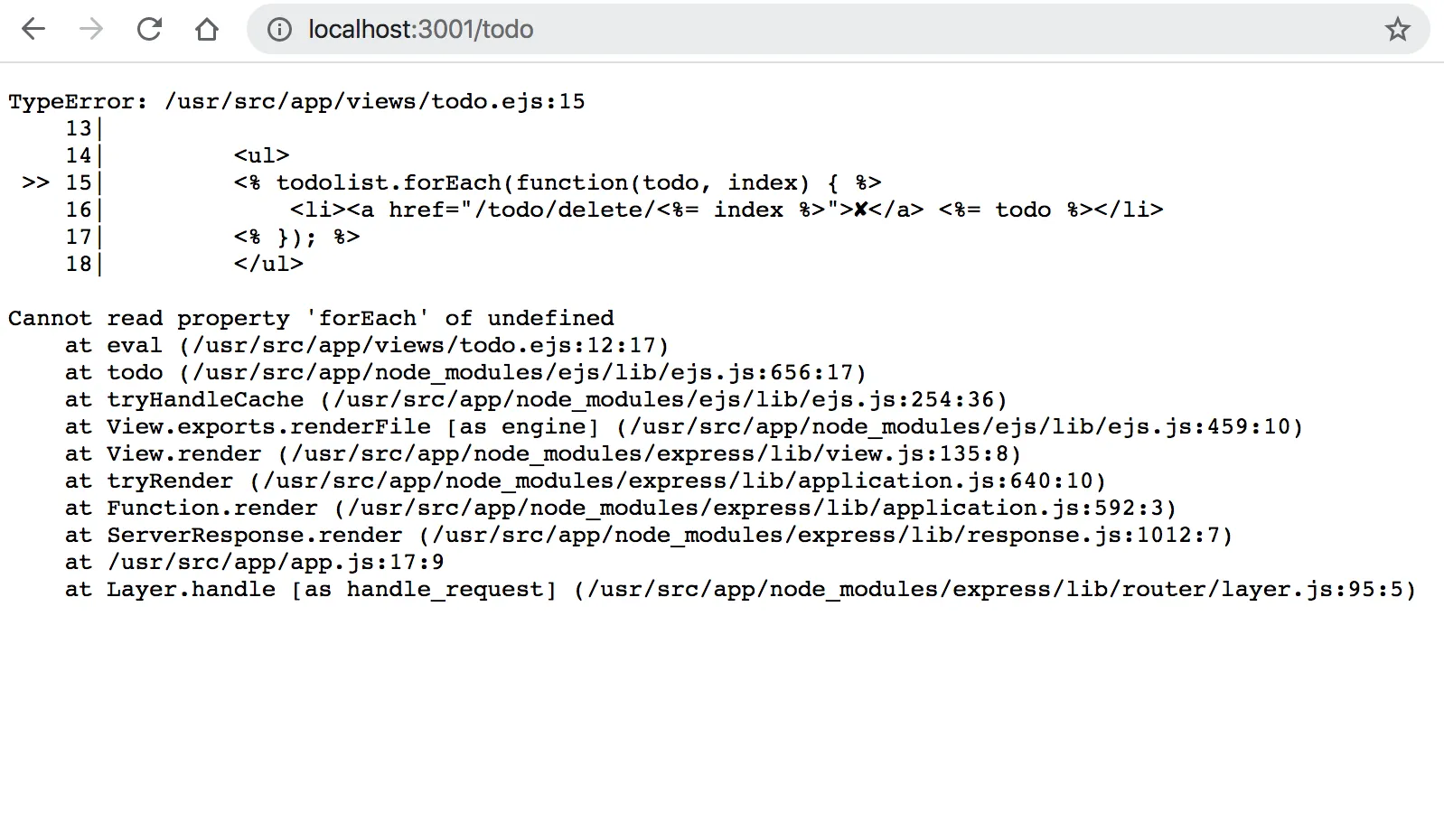
Task: Click the Layer.handle layer.js:95:5 stack line
Action: click(x=740, y=589)
